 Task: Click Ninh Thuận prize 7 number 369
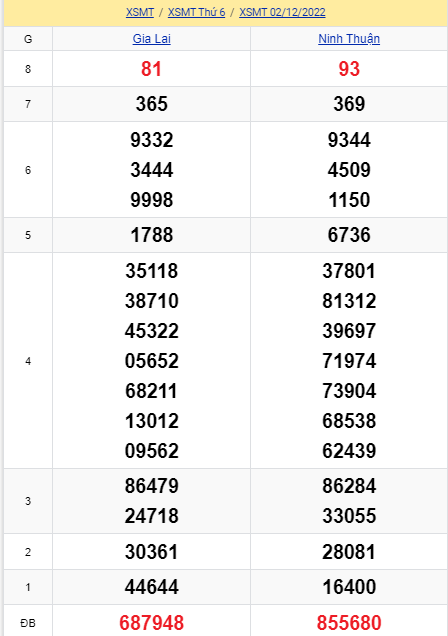pos(349,104)
